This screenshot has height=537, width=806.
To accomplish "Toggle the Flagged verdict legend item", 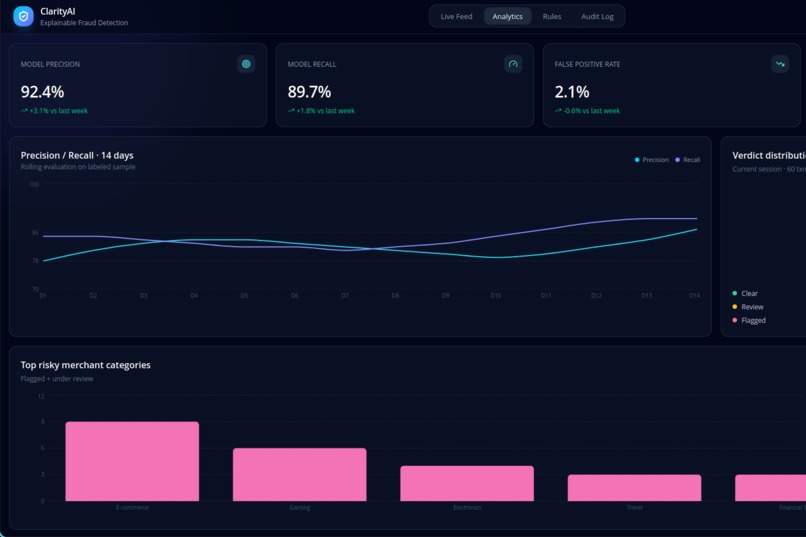I will 749,320.
